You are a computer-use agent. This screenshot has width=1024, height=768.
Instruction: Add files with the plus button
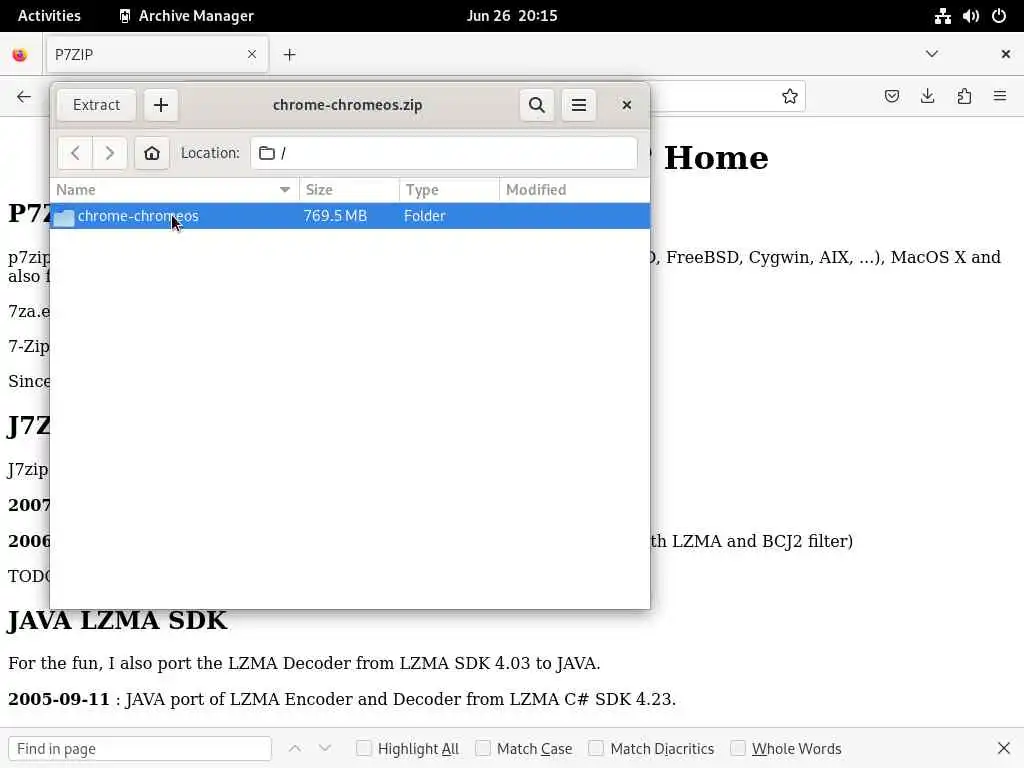[x=161, y=105]
